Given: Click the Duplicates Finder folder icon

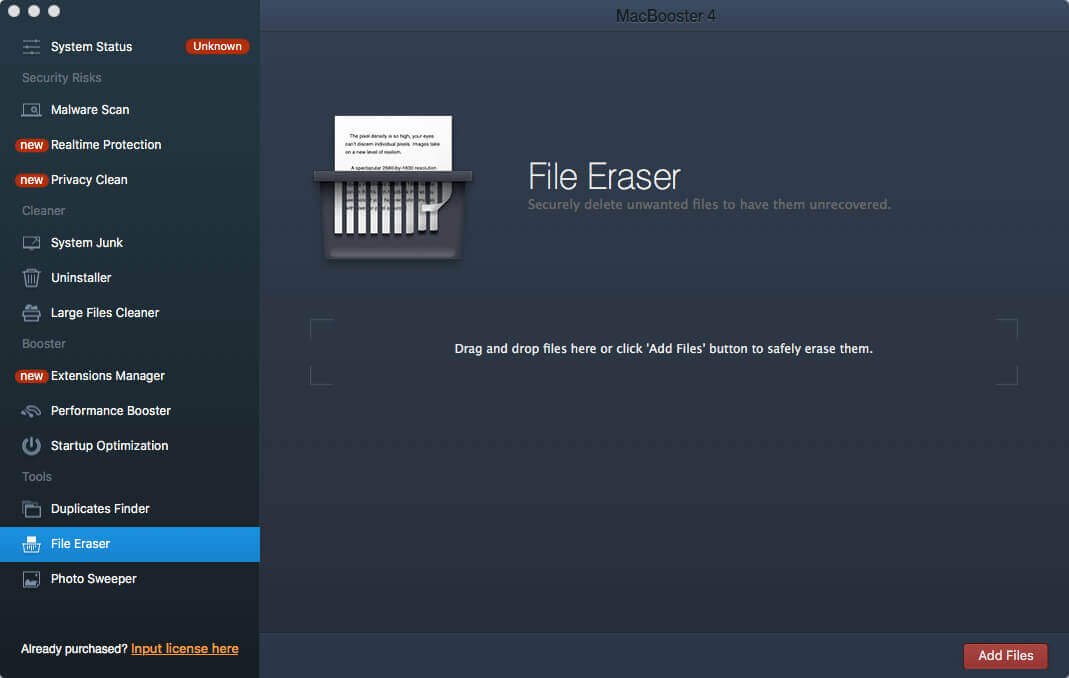Looking at the screenshot, I should 31,509.
